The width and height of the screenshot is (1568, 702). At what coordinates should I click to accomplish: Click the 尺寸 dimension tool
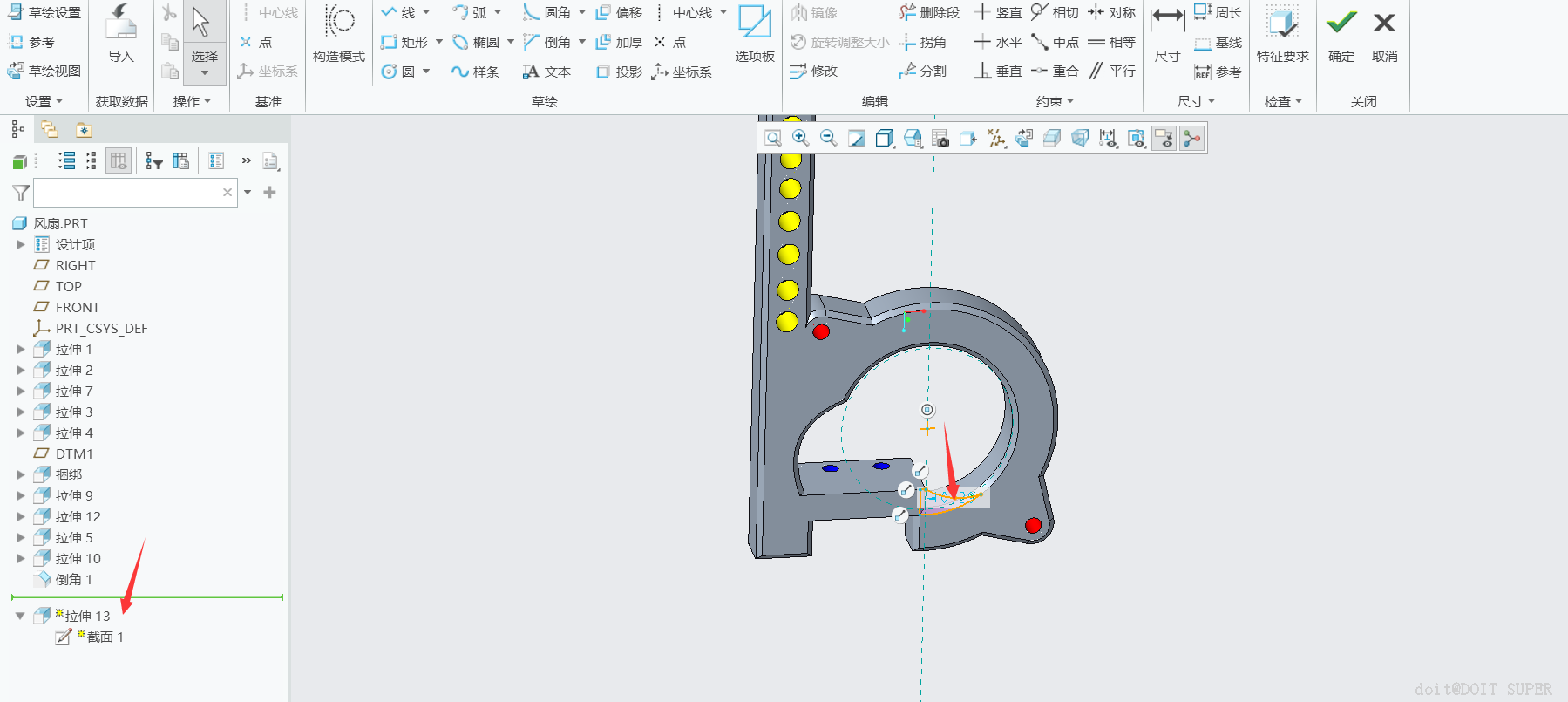coord(1167,35)
